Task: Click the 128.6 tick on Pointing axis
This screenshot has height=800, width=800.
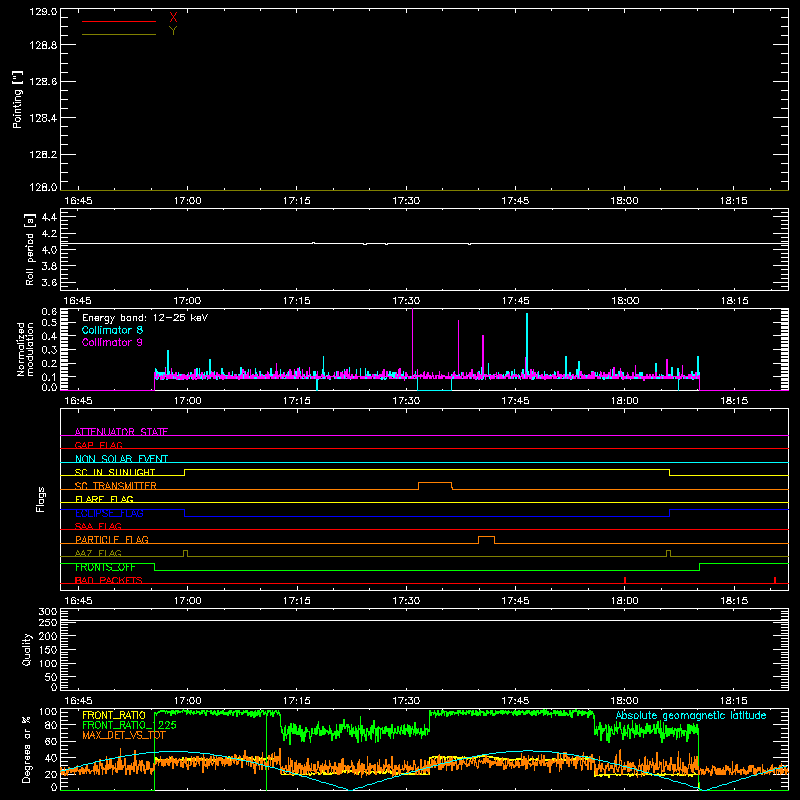Action: coord(43,82)
